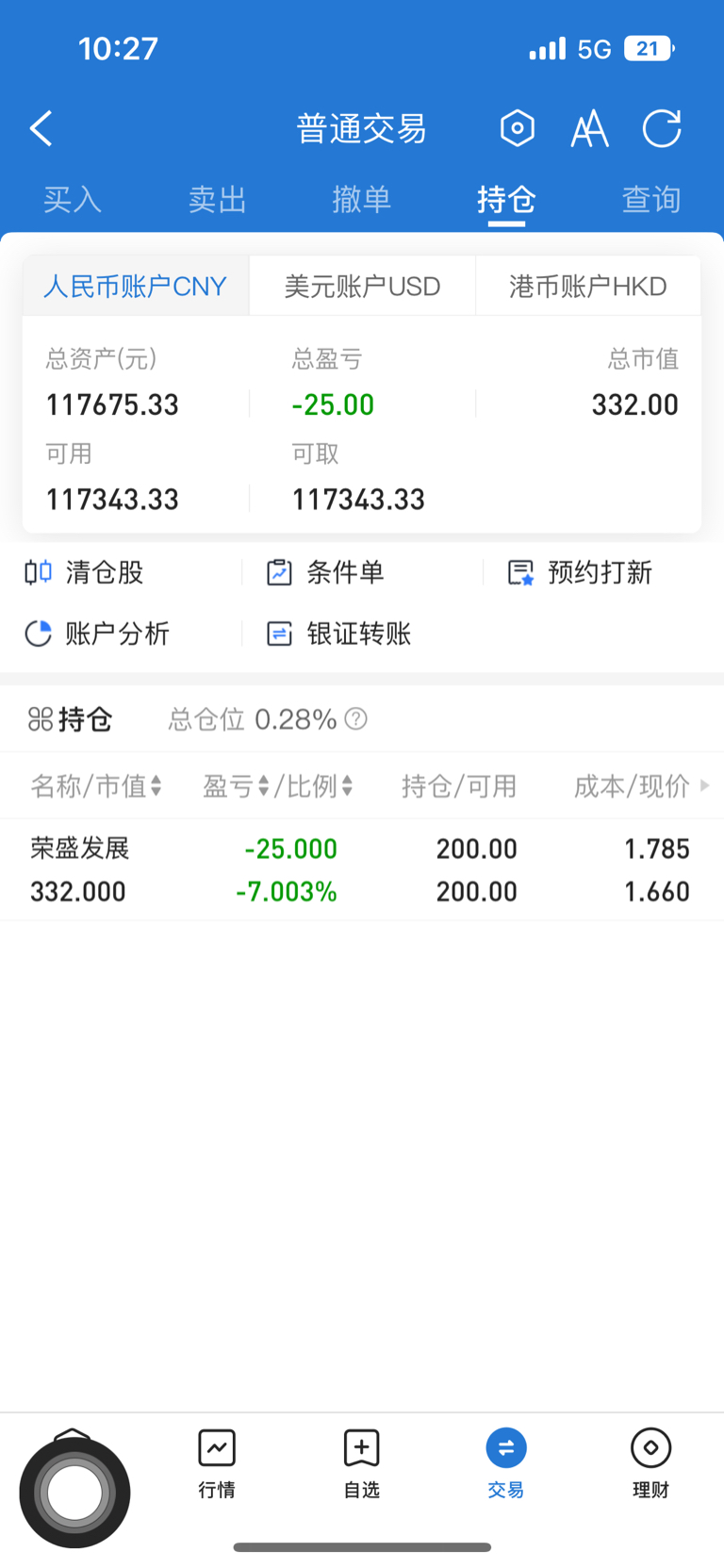
Task: Tap 可用 balance 117343.33
Action: [x=112, y=499]
